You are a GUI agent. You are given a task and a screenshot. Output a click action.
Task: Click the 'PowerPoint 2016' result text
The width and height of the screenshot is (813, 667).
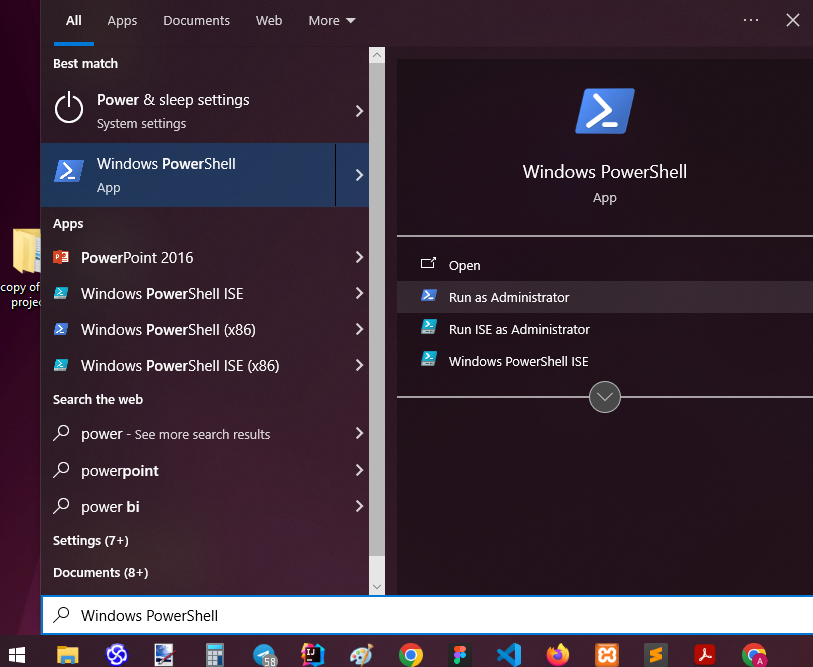click(137, 258)
